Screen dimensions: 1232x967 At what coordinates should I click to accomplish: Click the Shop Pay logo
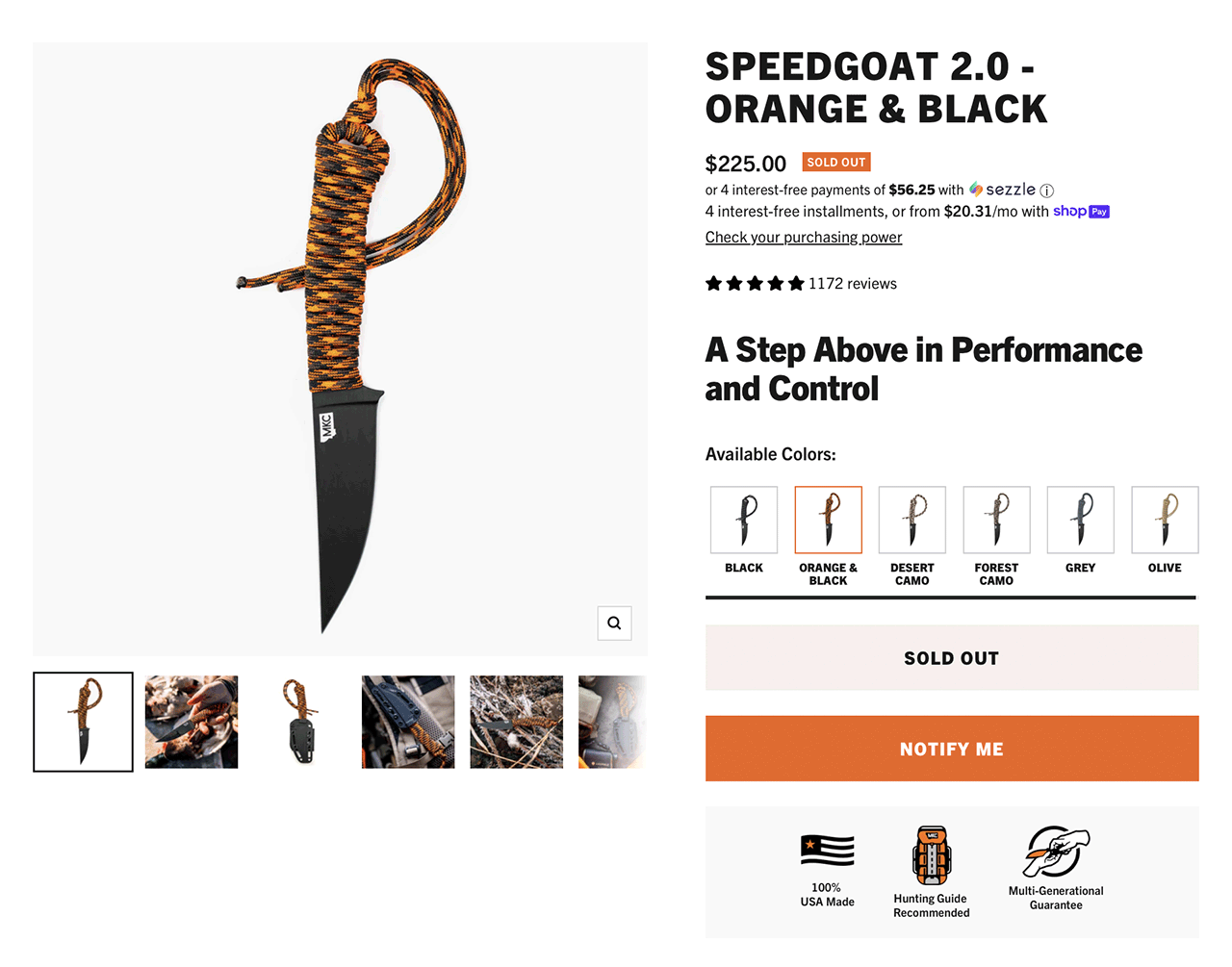coord(1081,212)
